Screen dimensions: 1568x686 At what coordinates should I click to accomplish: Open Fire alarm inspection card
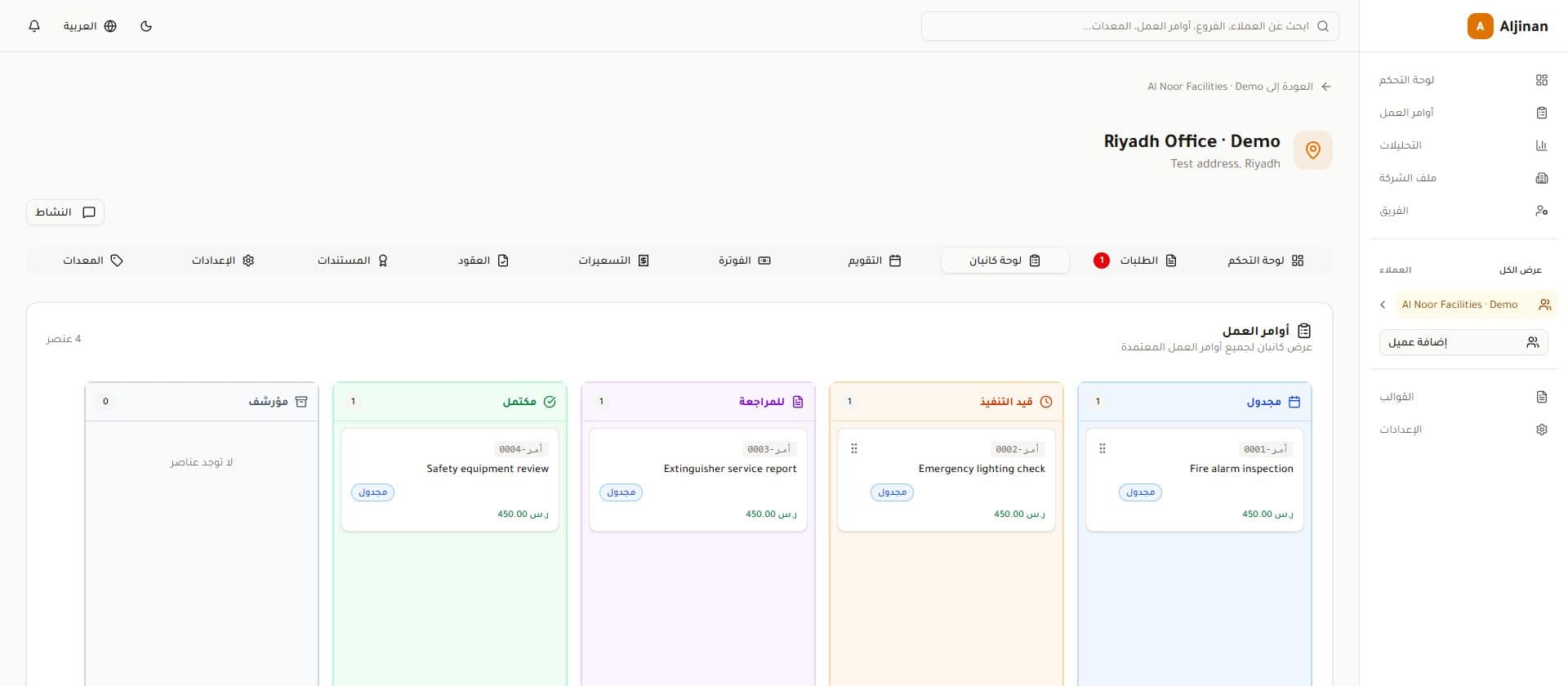(x=1194, y=480)
